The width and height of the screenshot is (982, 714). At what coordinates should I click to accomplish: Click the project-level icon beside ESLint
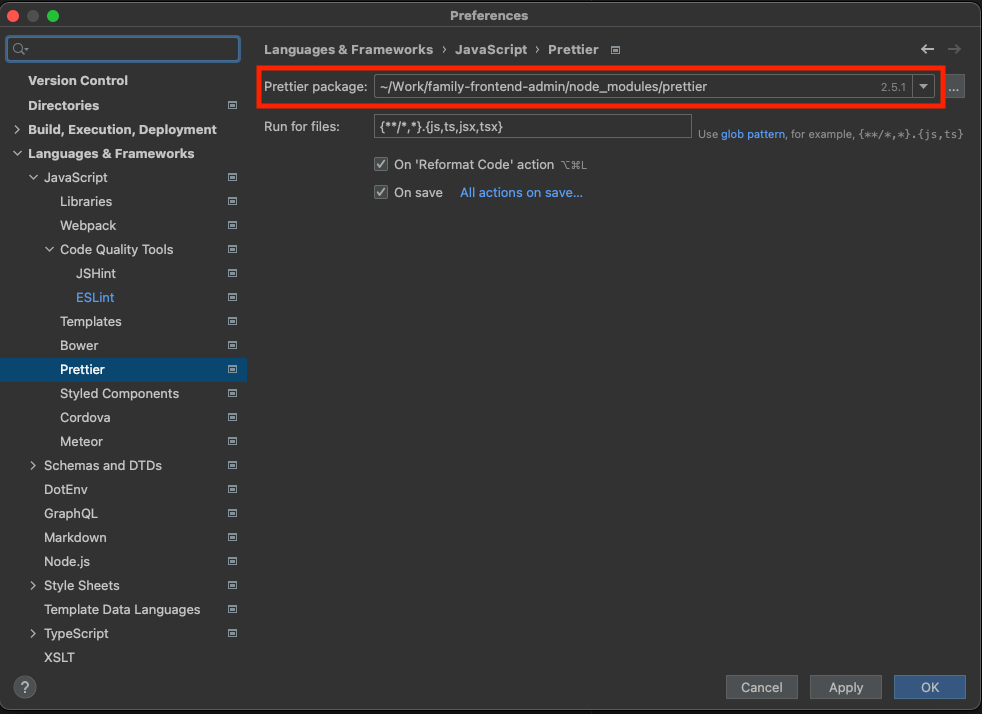coord(232,297)
